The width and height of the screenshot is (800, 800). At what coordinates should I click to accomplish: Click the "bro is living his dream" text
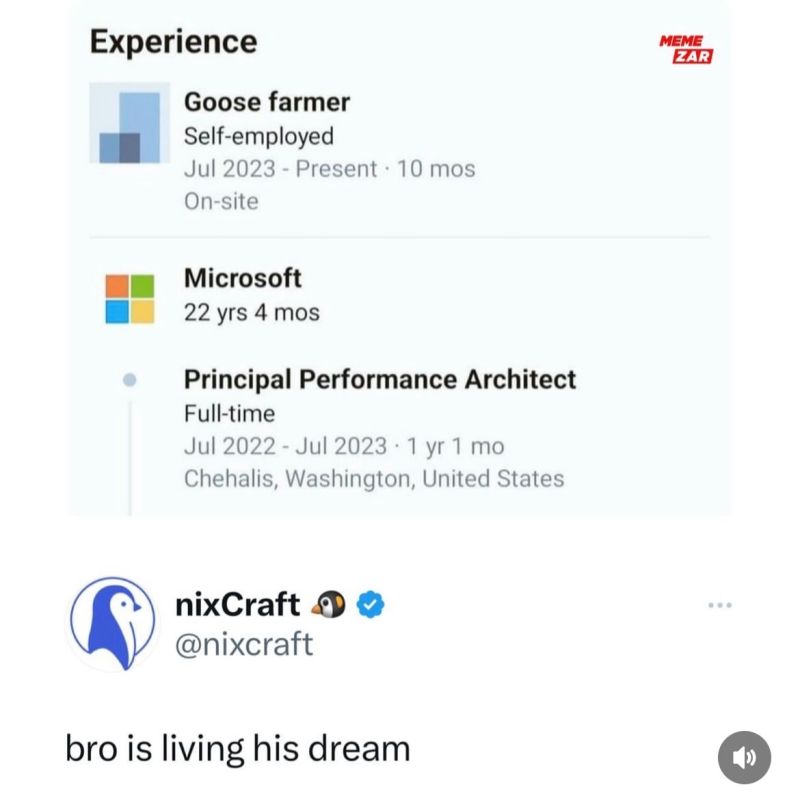click(x=238, y=748)
